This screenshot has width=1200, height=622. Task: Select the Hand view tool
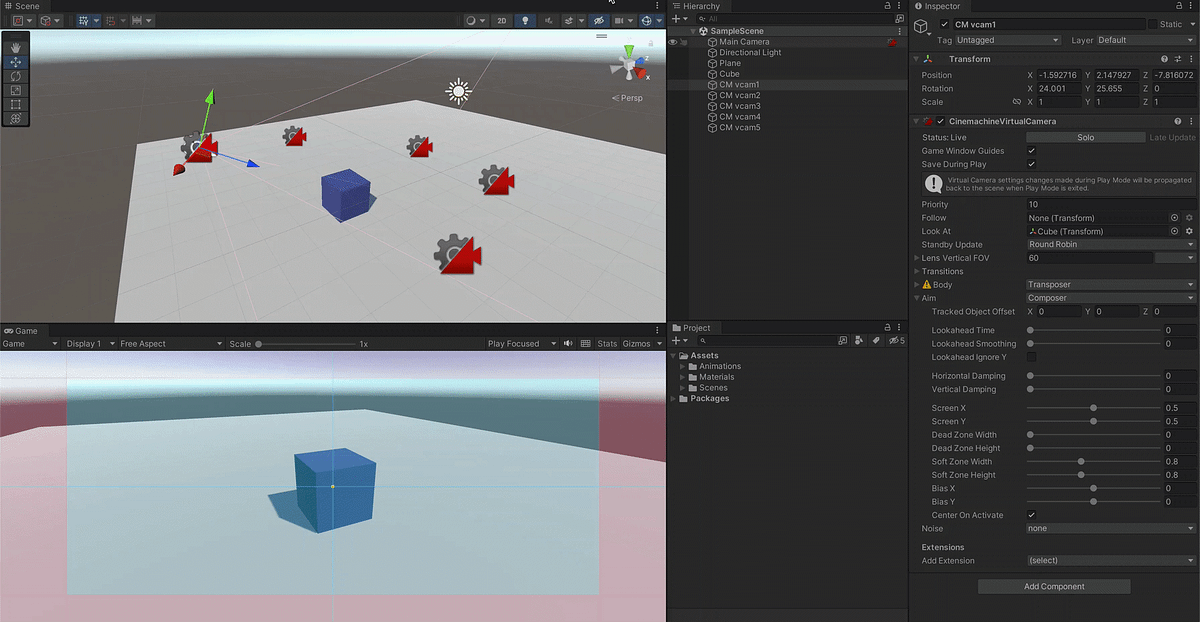click(15, 47)
